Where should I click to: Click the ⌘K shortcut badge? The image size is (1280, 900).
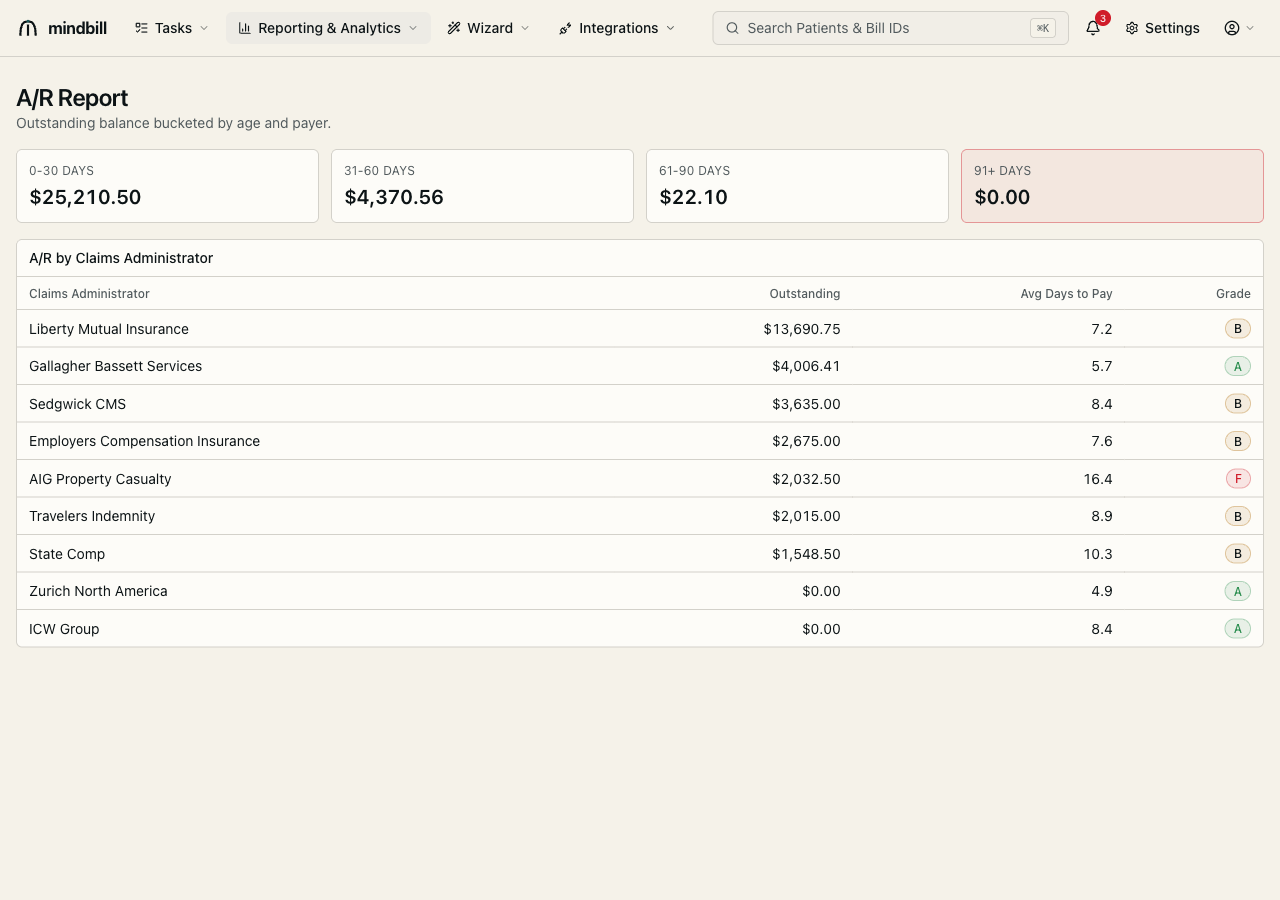point(1043,28)
